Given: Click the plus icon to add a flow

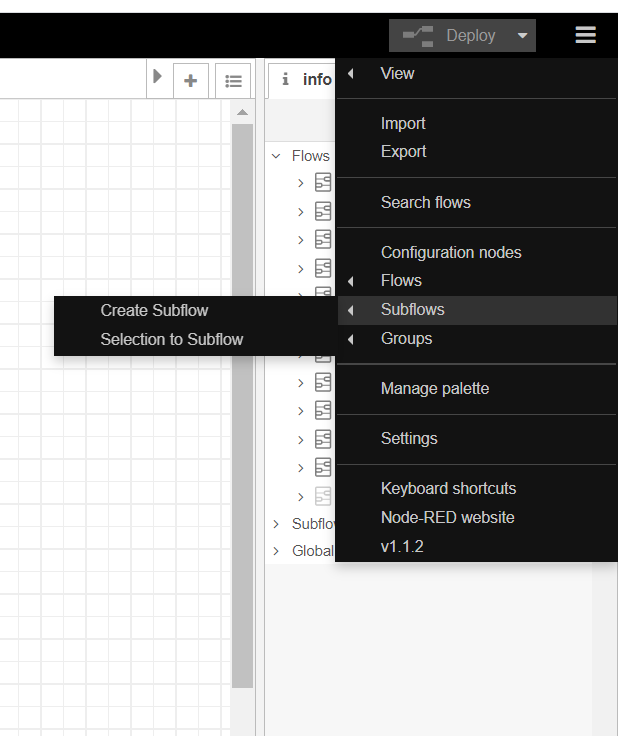Looking at the screenshot, I should [190, 81].
